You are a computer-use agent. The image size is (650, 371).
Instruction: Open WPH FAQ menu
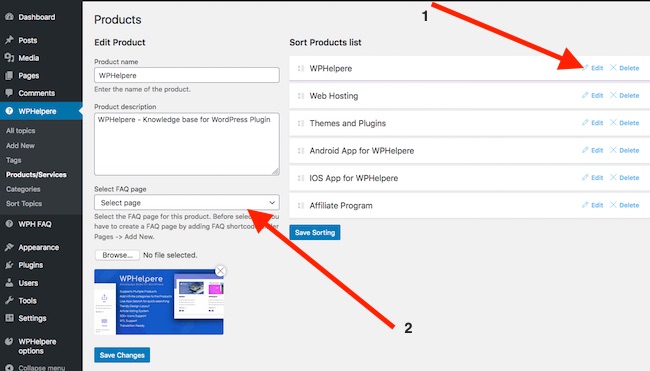pyautogui.click(x=35, y=224)
